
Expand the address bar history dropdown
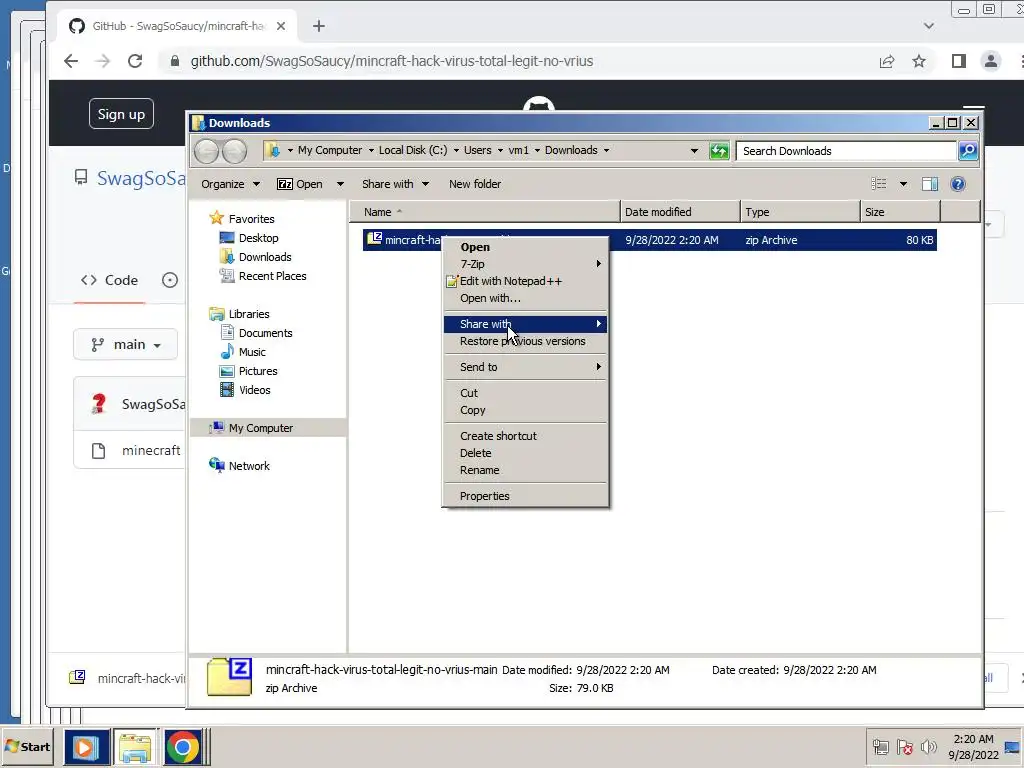(x=694, y=151)
